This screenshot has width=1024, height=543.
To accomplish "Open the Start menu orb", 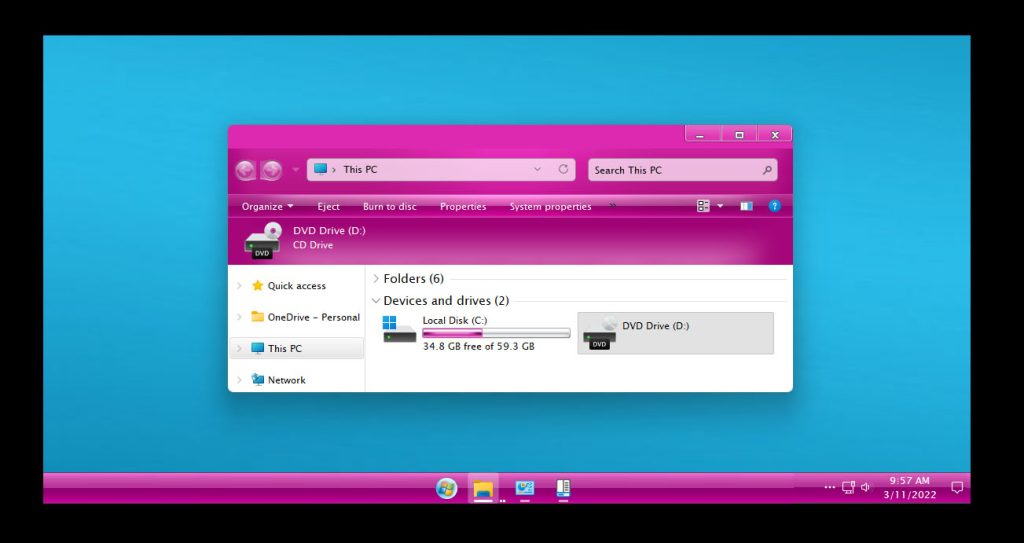I will click(447, 488).
